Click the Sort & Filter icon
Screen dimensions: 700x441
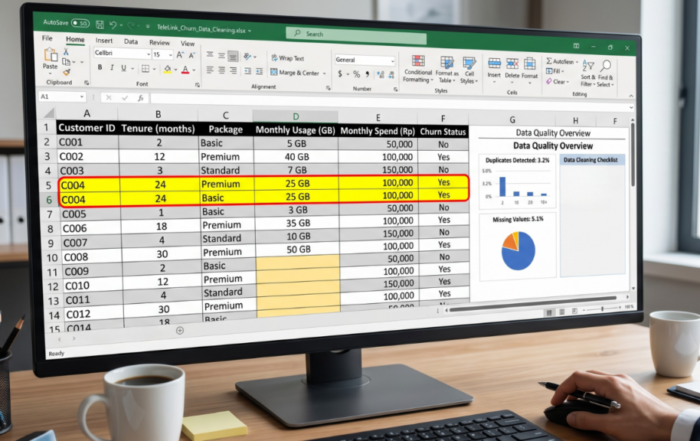tap(588, 67)
